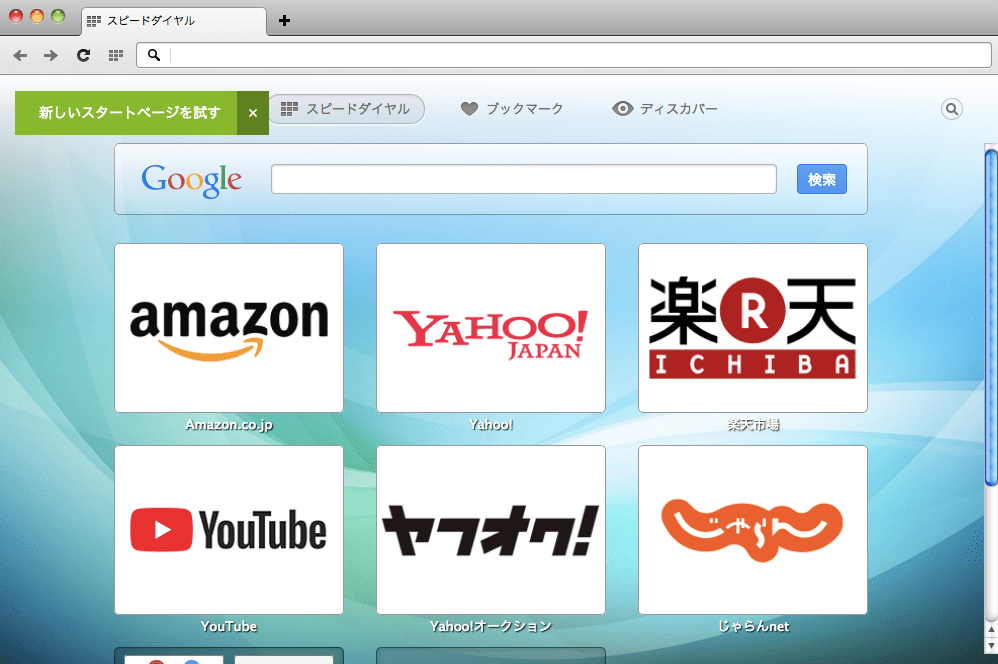Reload the page with refresh icon
The height and width of the screenshot is (664, 998).
tap(83, 55)
